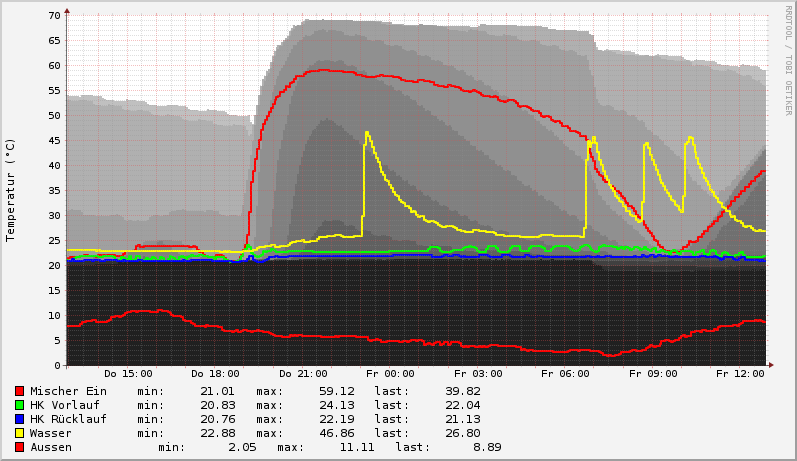The width and height of the screenshot is (797, 461).
Task: Click the red Mischer Ein legend swatch
Action: [20, 391]
